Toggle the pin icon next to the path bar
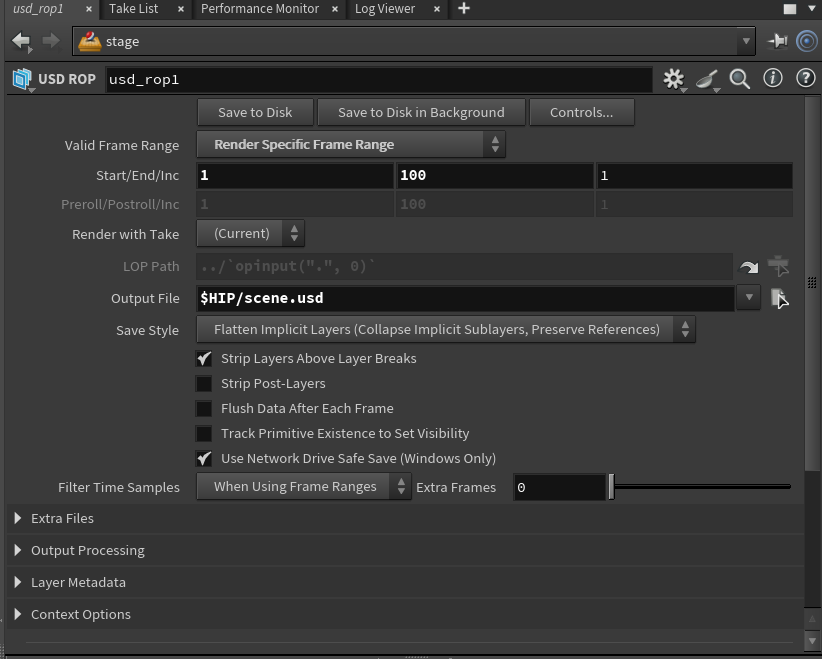822x659 pixels. coord(777,41)
